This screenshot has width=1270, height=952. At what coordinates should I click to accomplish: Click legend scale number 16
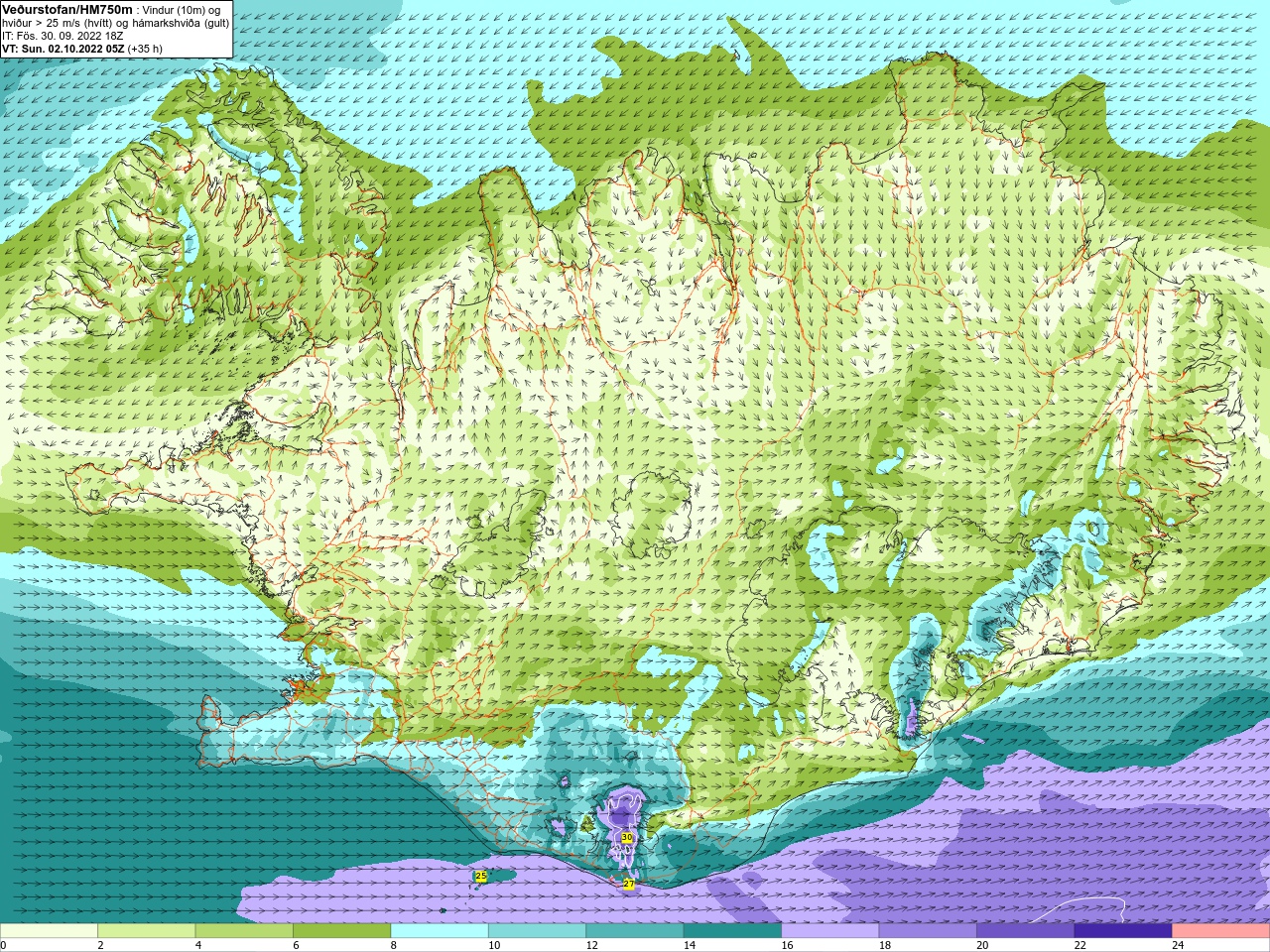(x=787, y=945)
